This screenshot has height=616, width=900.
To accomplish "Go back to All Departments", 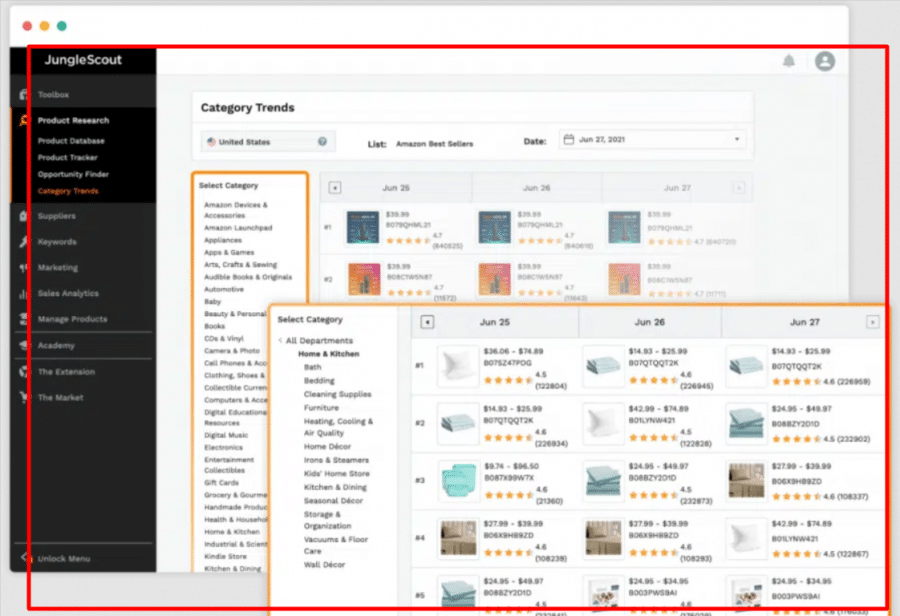I will pyautogui.click(x=315, y=340).
